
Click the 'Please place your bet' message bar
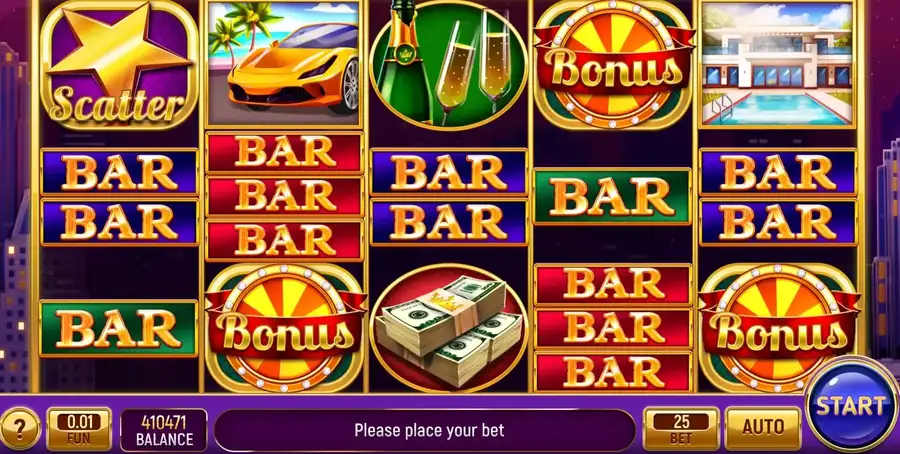pyautogui.click(x=425, y=430)
